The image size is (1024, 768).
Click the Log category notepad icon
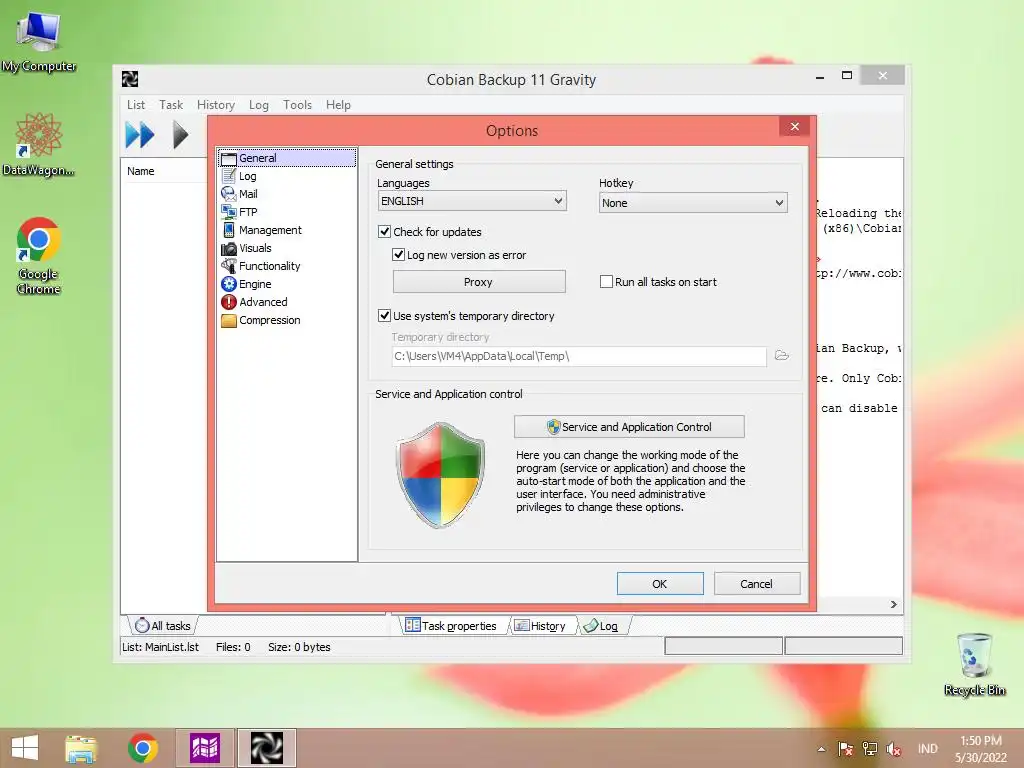229,176
